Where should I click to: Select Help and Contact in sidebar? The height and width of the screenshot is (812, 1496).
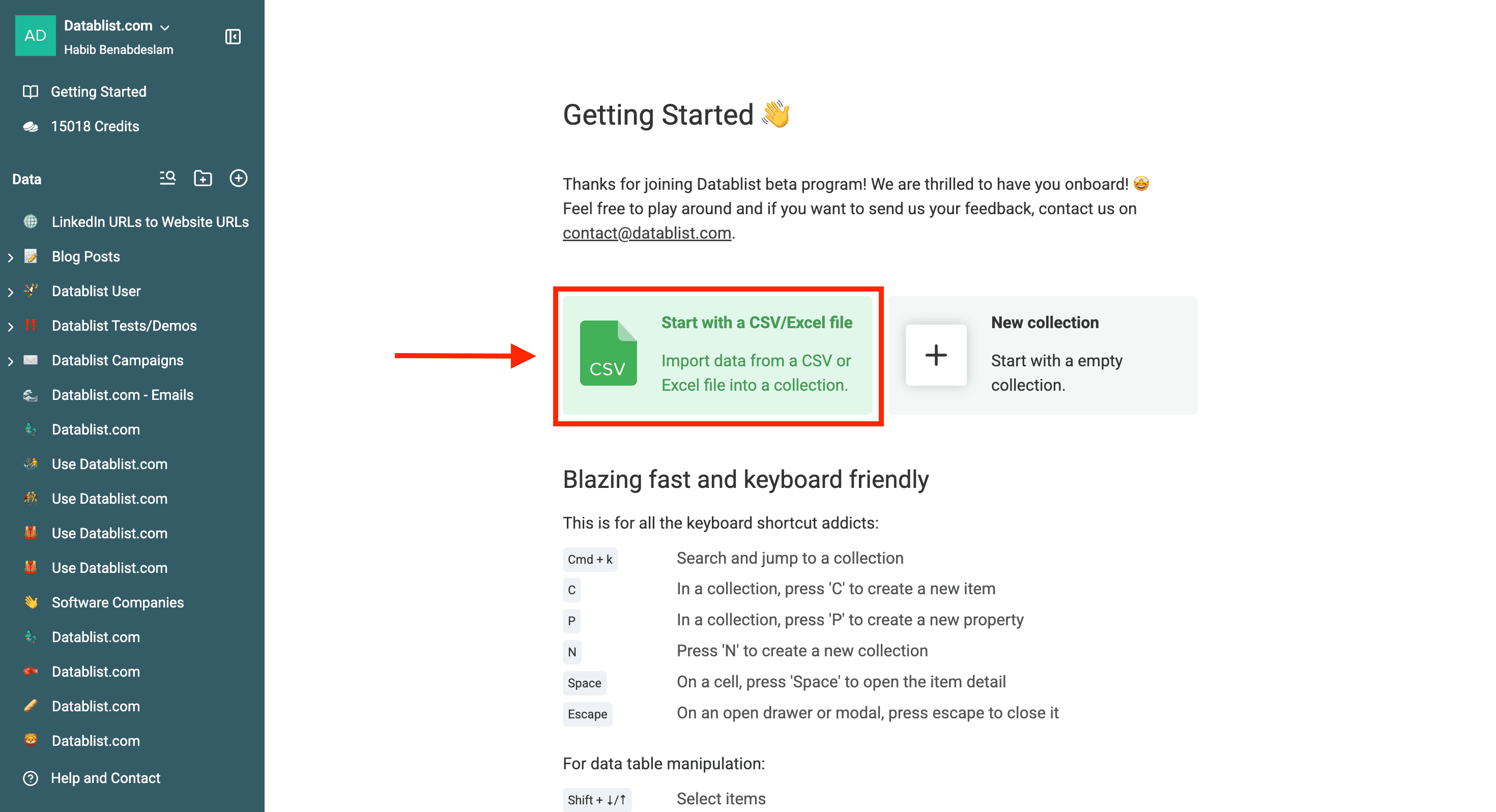[x=105, y=778]
